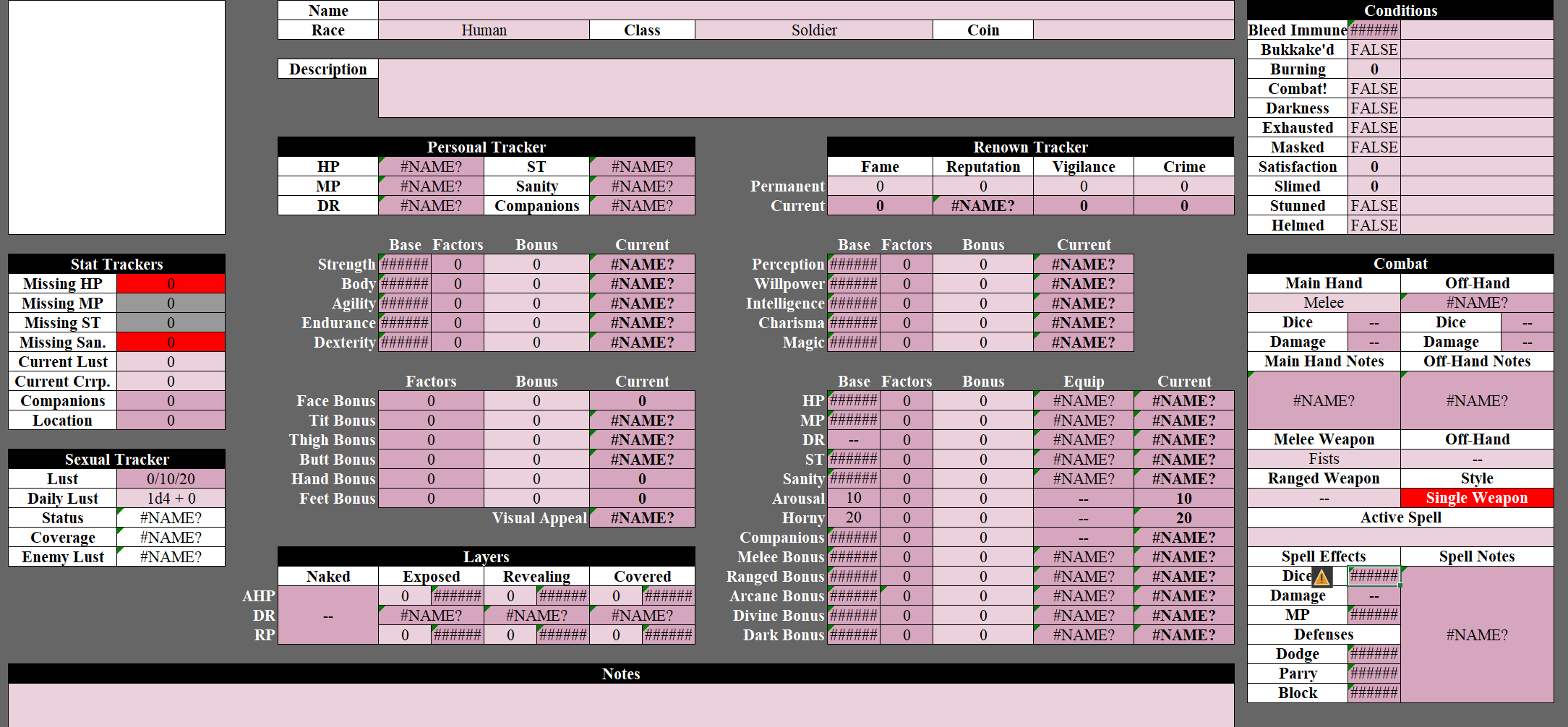Select the Companions value in Stat Trackers
The height and width of the screenshot is (727, 1568).
[171, 400]
